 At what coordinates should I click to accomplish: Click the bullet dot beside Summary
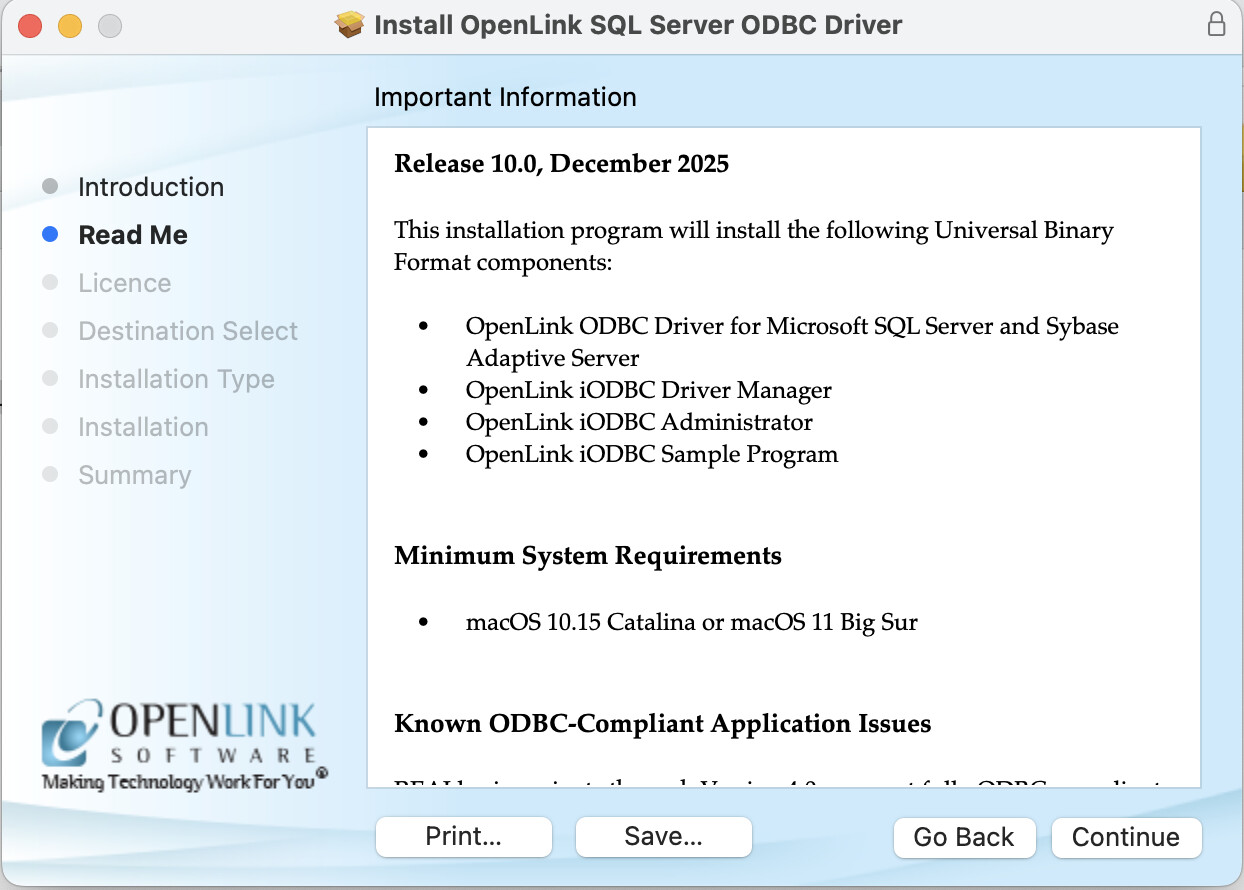pyautogui.click(x=50, y=475)
